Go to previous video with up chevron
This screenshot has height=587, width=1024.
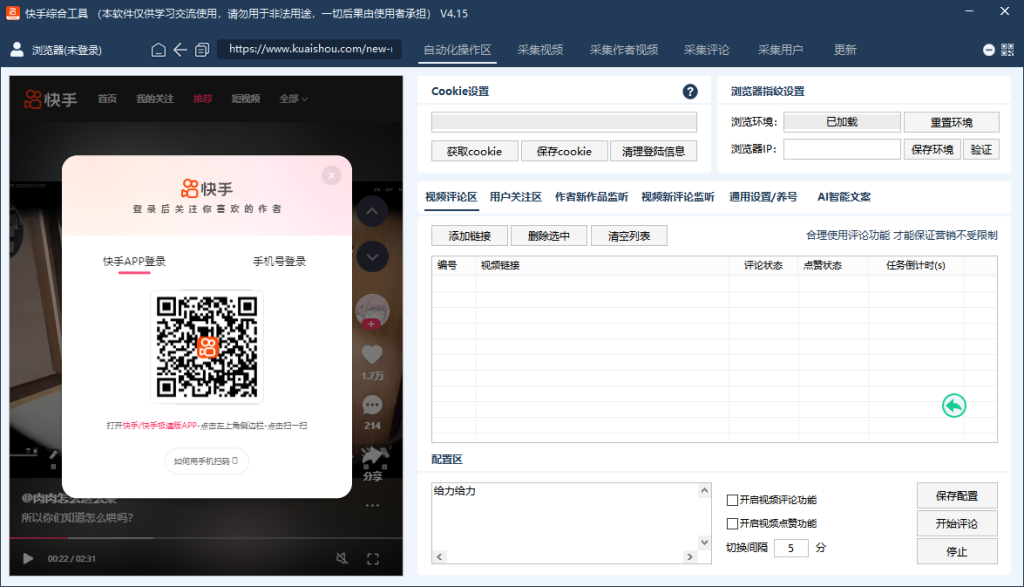click(372, 211)
